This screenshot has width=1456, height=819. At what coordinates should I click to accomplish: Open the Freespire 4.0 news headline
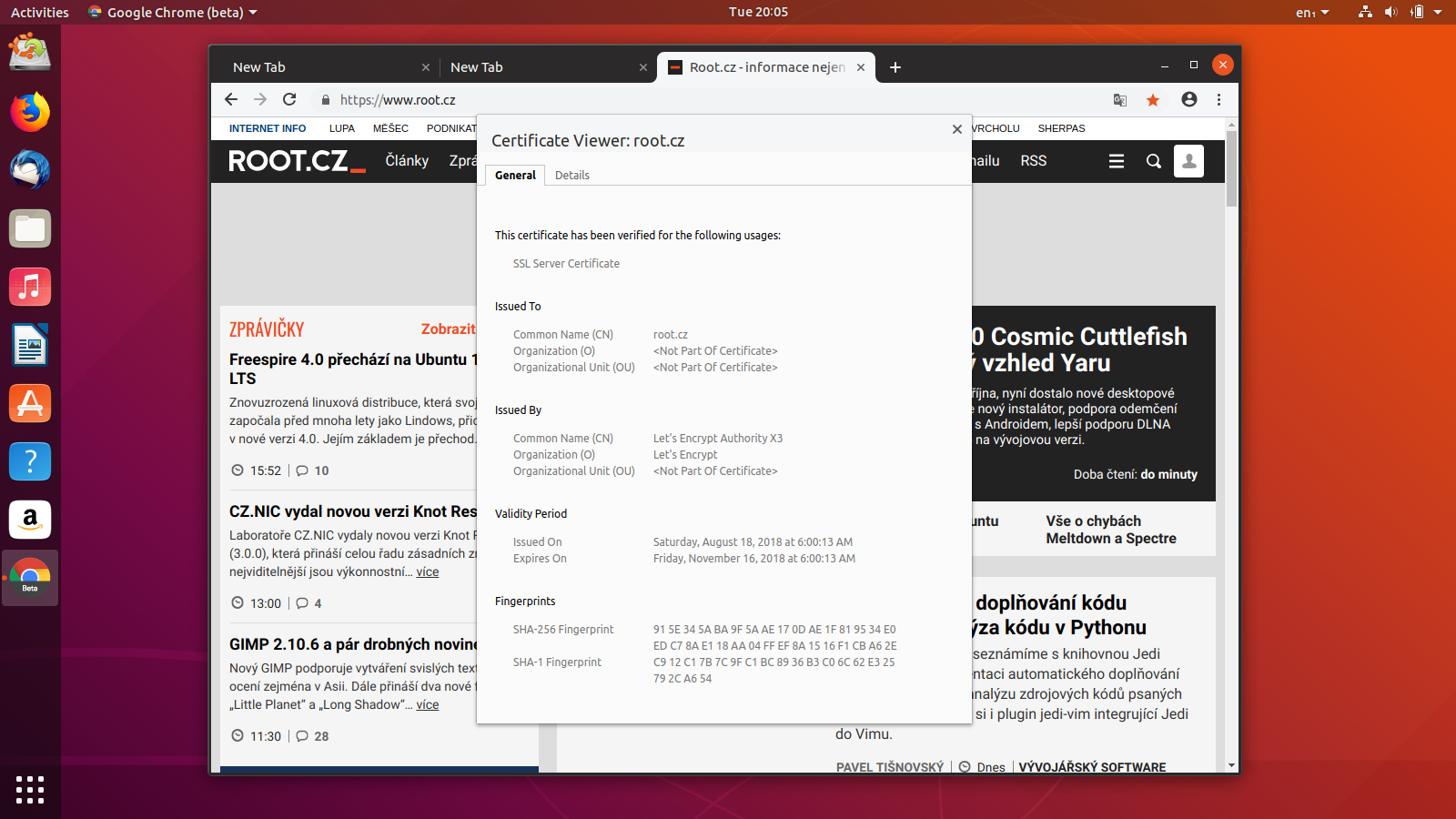(x=353, y=369)
